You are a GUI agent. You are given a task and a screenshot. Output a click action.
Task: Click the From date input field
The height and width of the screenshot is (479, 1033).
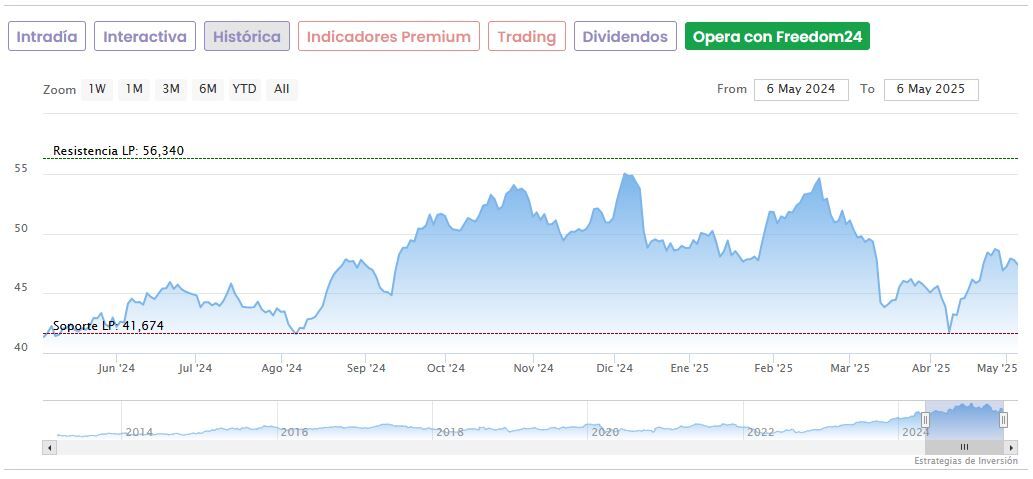coord(801,89)
